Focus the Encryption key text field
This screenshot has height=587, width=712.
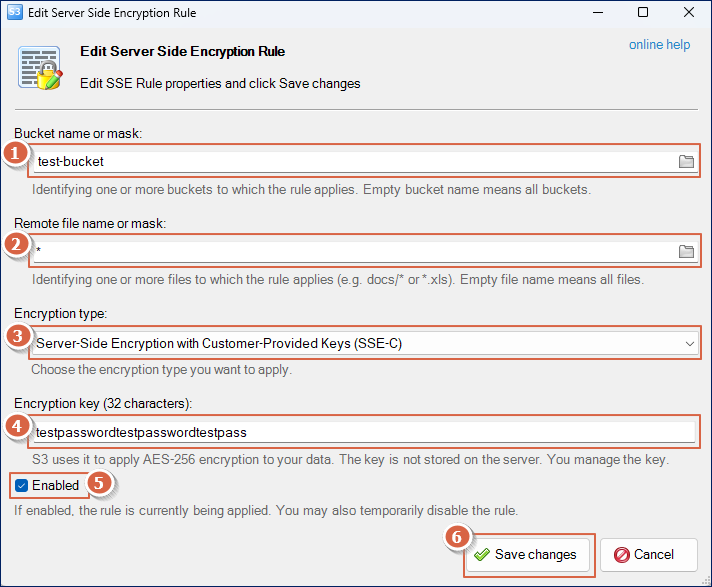[x=365, y=432]
